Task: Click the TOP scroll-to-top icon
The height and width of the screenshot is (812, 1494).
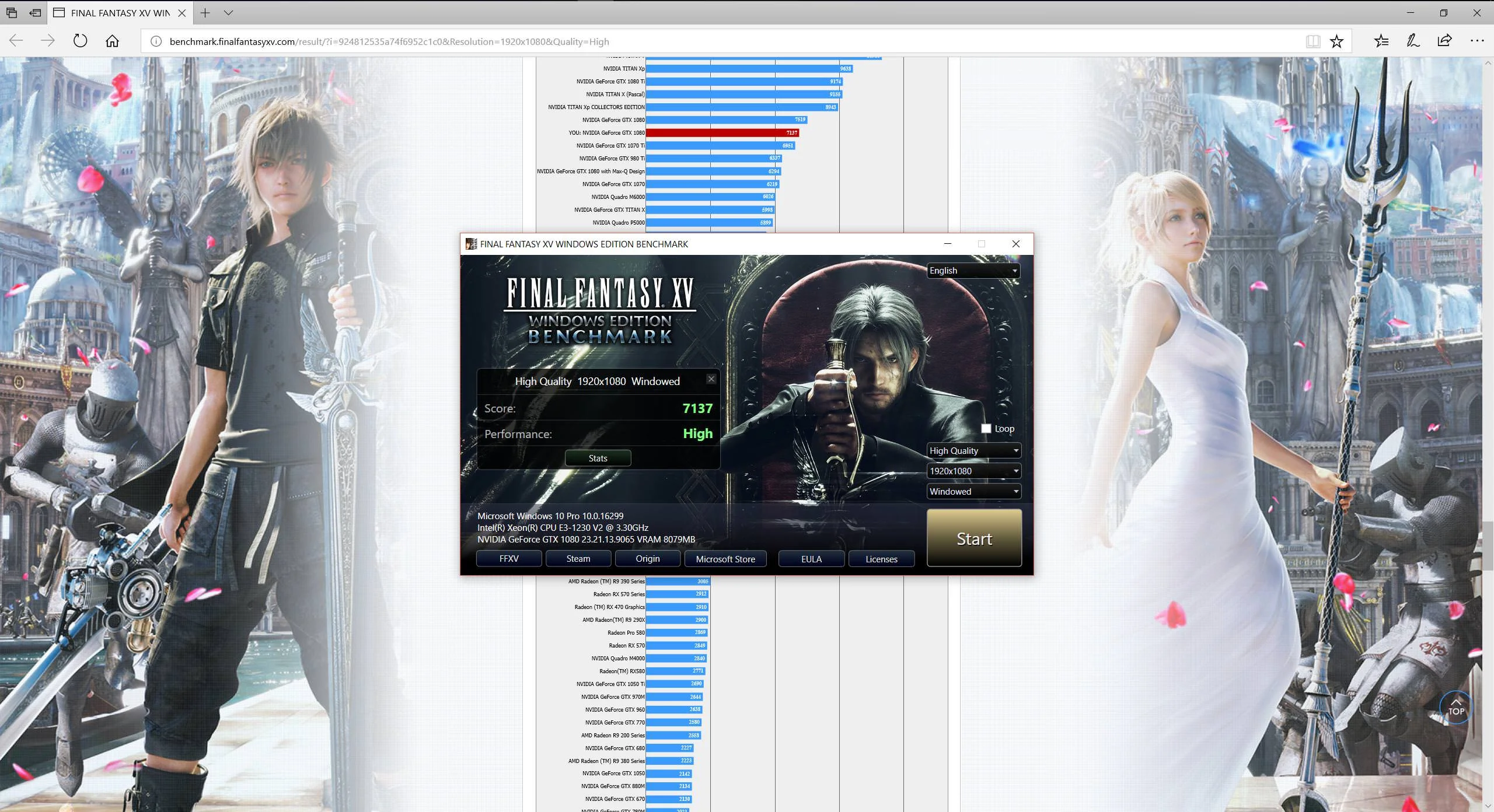Action: point(1455,707)
